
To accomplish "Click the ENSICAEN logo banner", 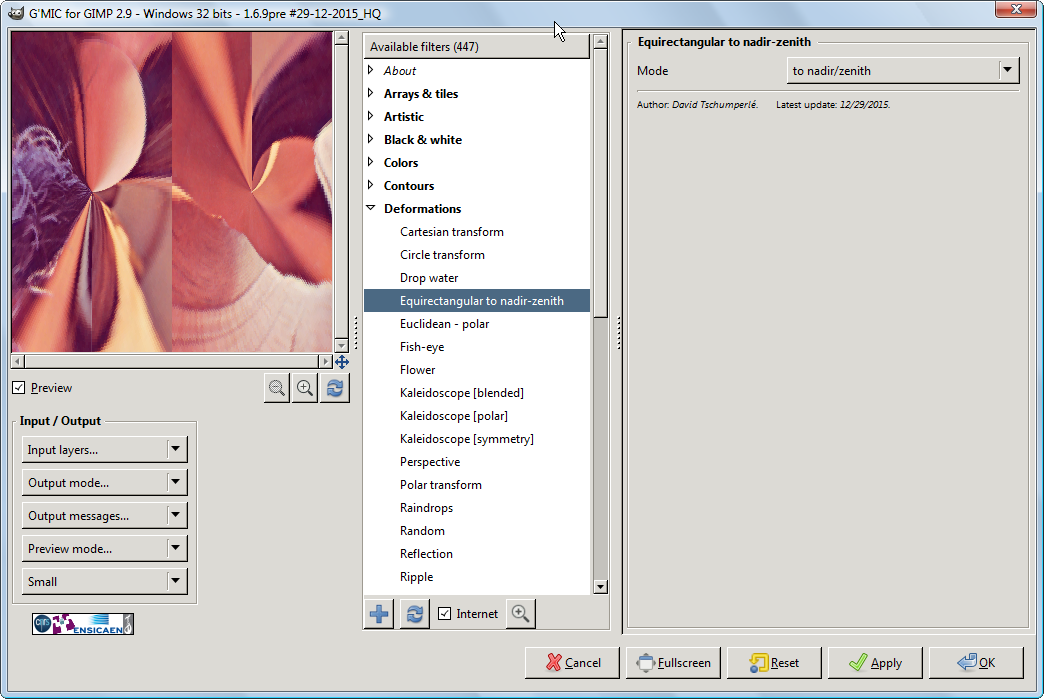I will tap(83, 624).
